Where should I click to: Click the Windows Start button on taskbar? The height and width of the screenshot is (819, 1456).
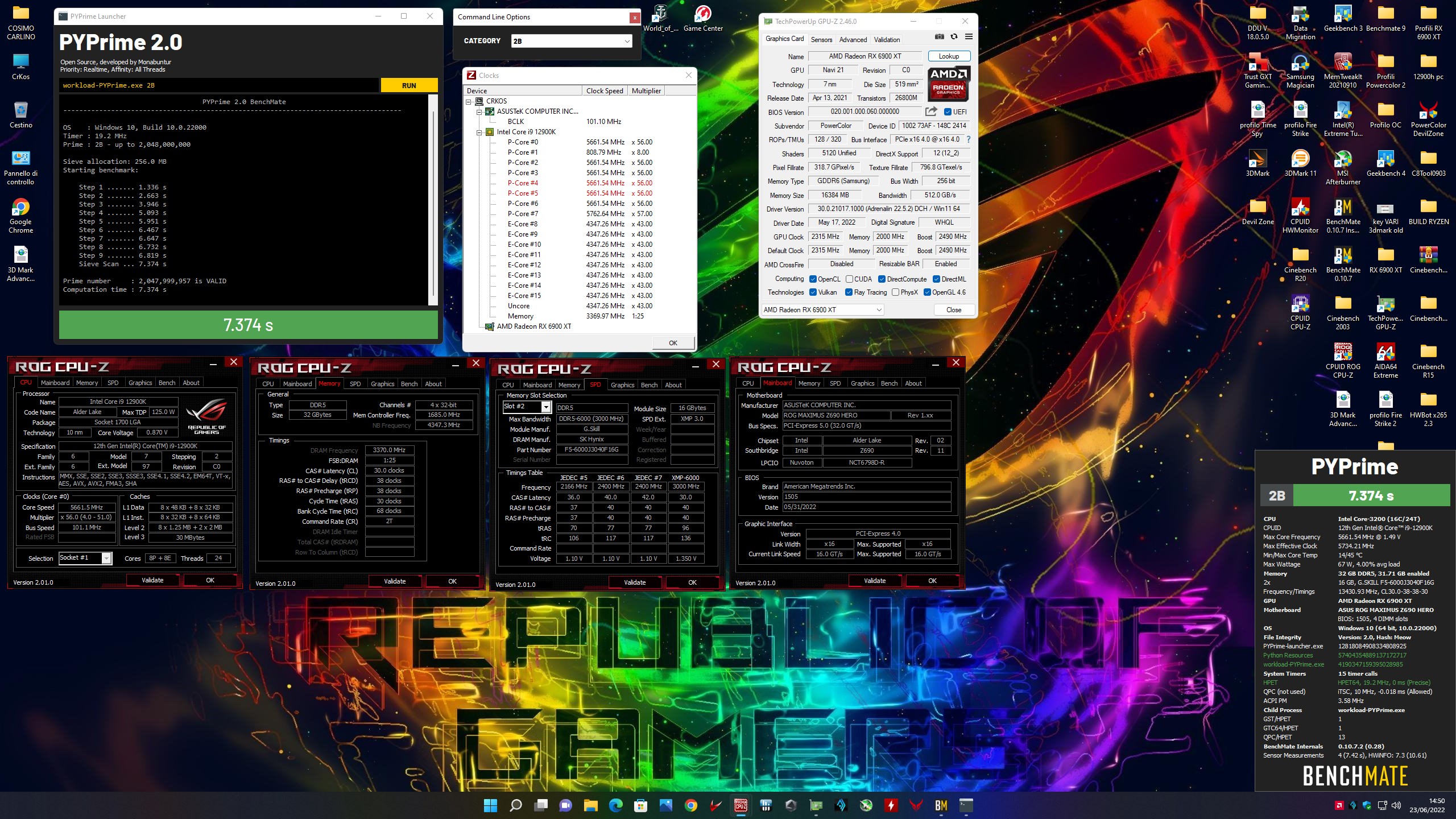490,805
